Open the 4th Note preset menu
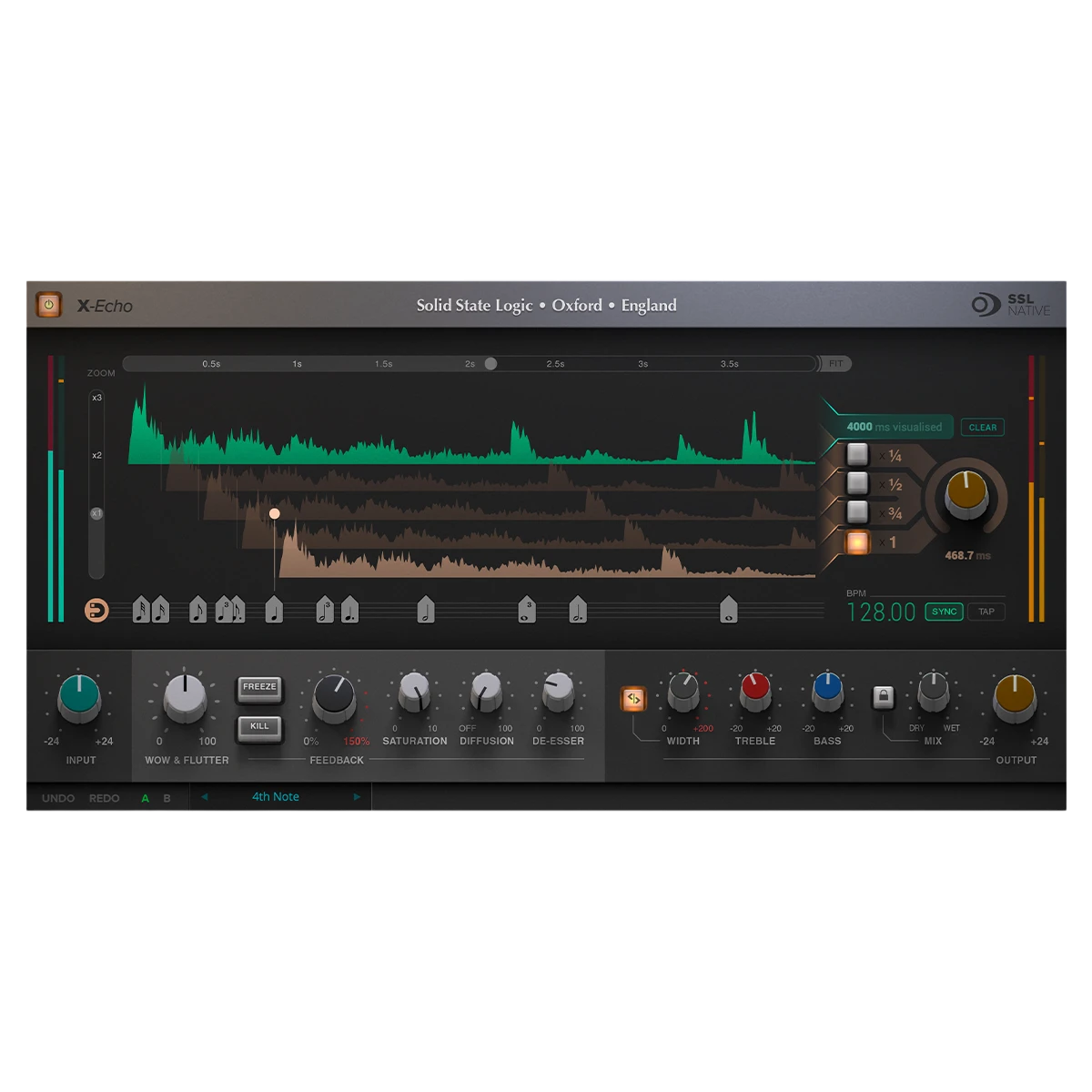The image size is (1092, 1092). click(276, 797)
